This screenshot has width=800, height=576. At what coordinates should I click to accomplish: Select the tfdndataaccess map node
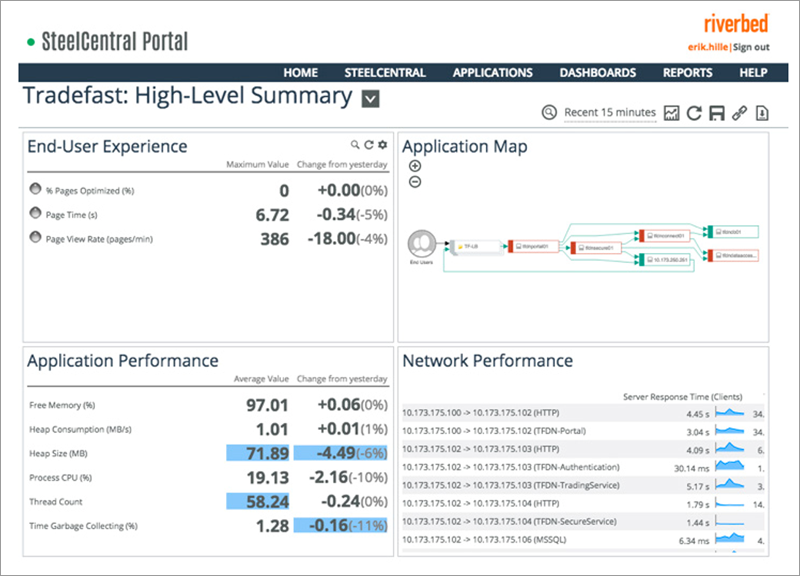pyautogui.click(x=733, y=255)
